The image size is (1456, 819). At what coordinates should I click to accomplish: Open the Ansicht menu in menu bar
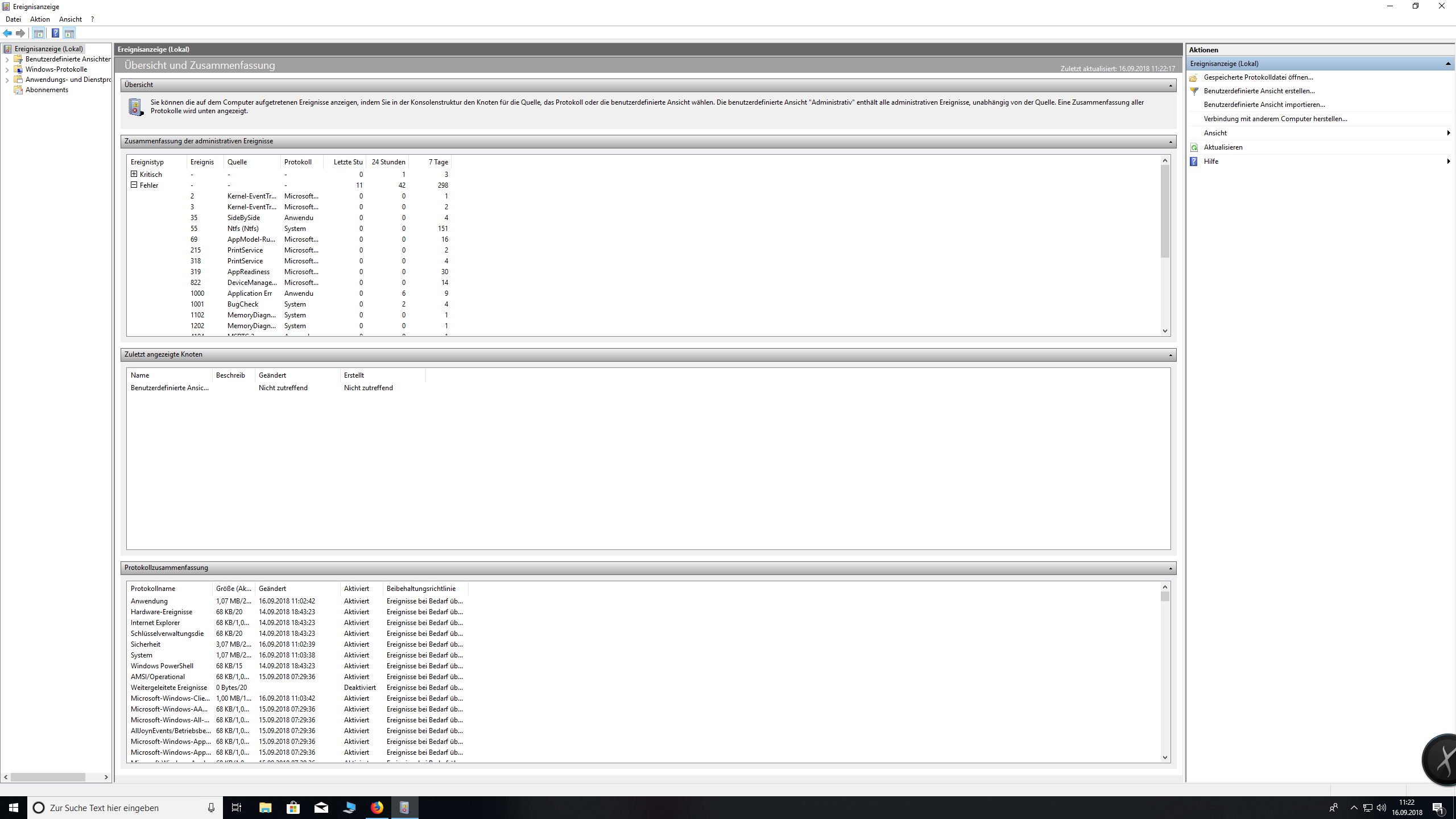[x=71, y=19]
